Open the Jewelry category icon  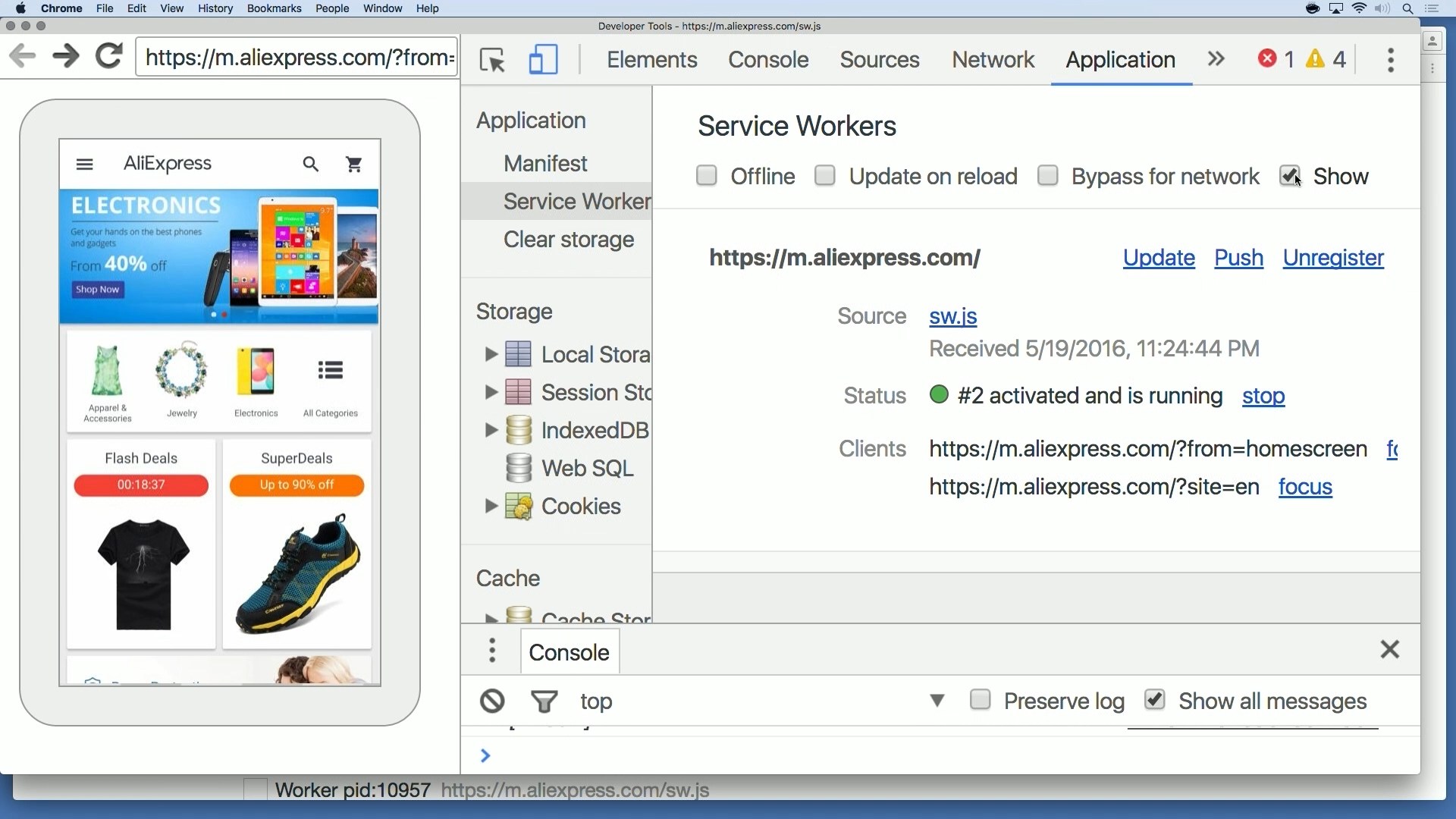click(182, 372)
